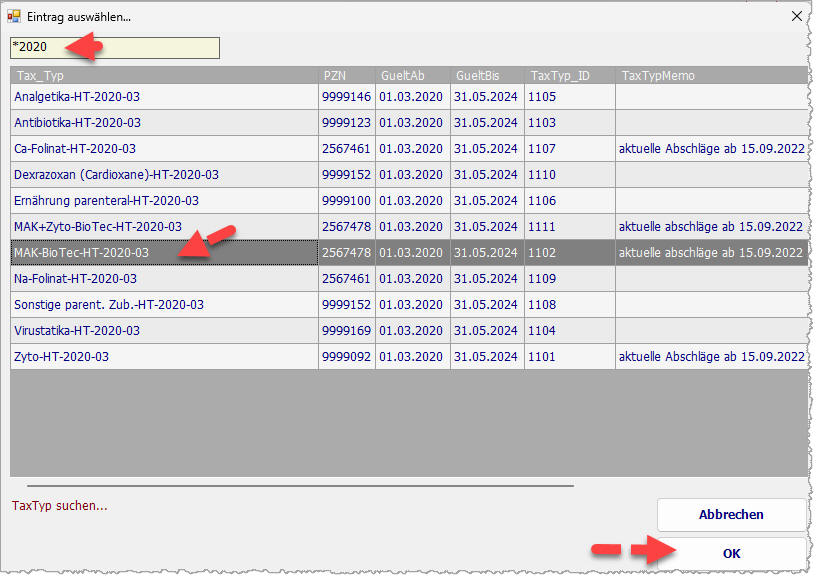Click TaxTyp_ID cell 1106
Screen dimensions: 816x579
tap(570, 201)
